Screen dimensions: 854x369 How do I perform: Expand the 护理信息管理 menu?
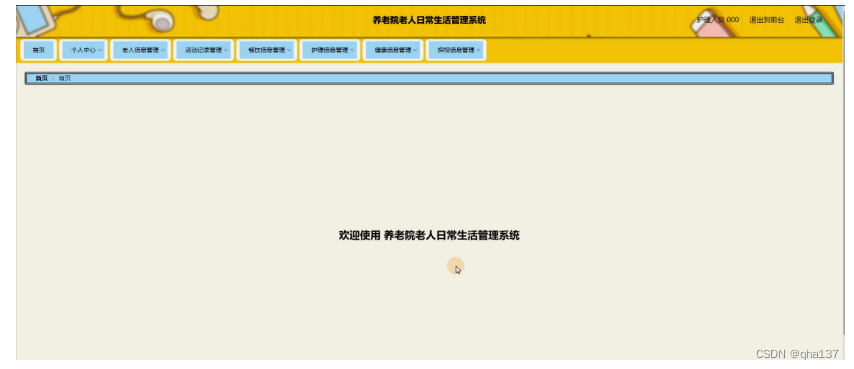point(330,50)
